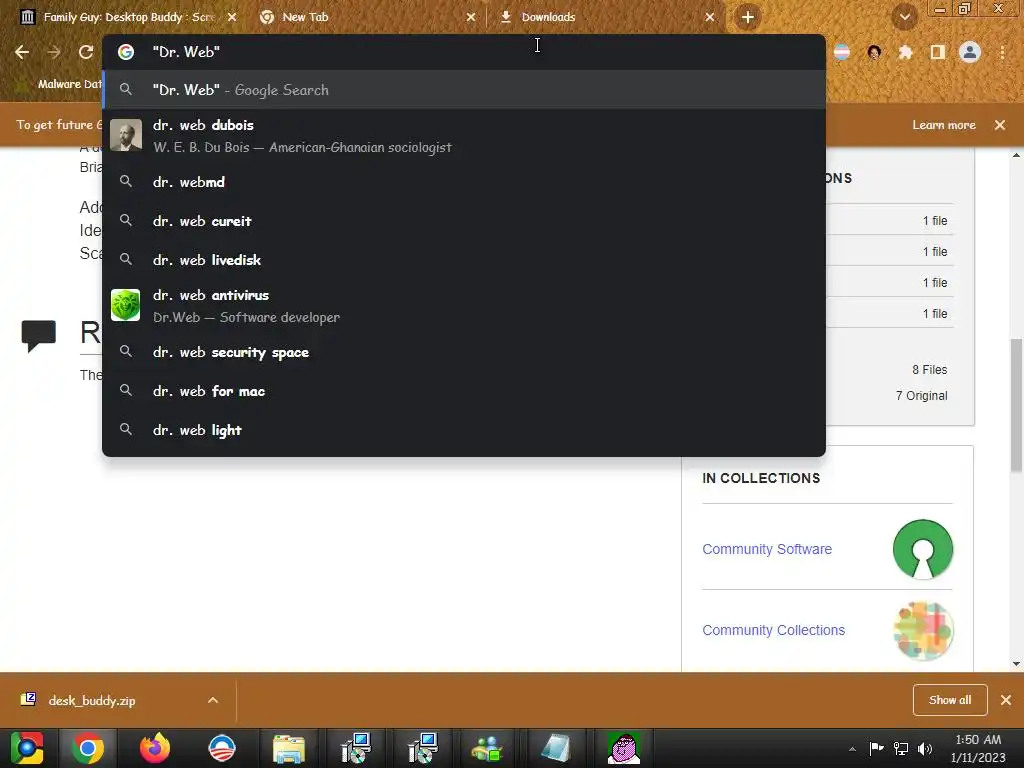Close the downloads shelf

[1006, 700]
